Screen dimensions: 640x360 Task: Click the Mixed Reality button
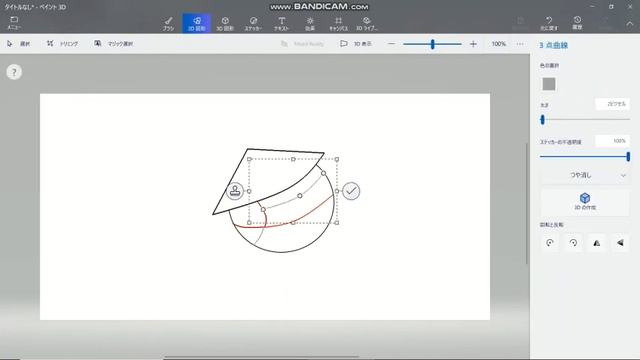[x=302, y=44]
